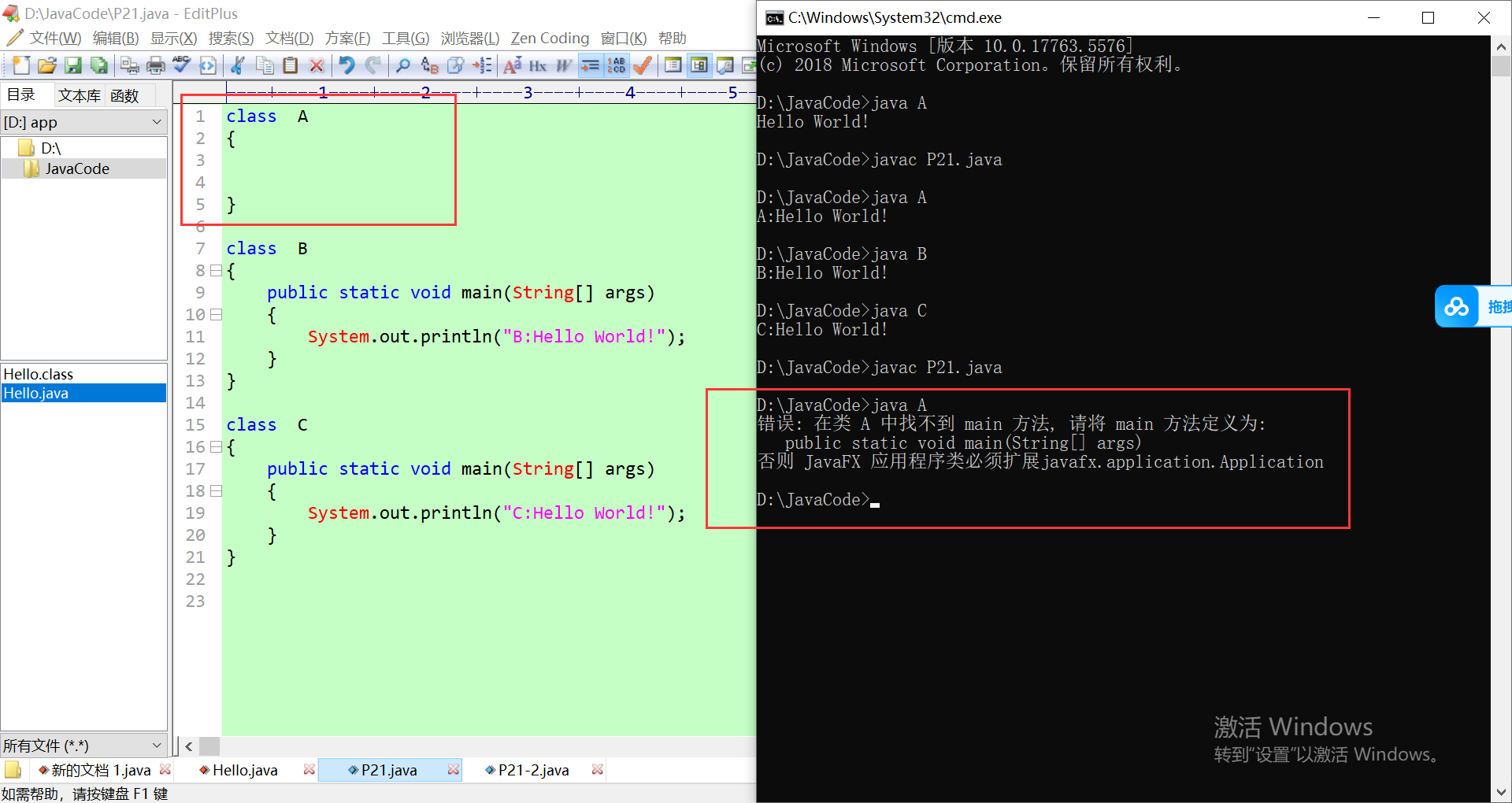Toggle the directory window icon

pyautogui.click(x=673, y=65)
